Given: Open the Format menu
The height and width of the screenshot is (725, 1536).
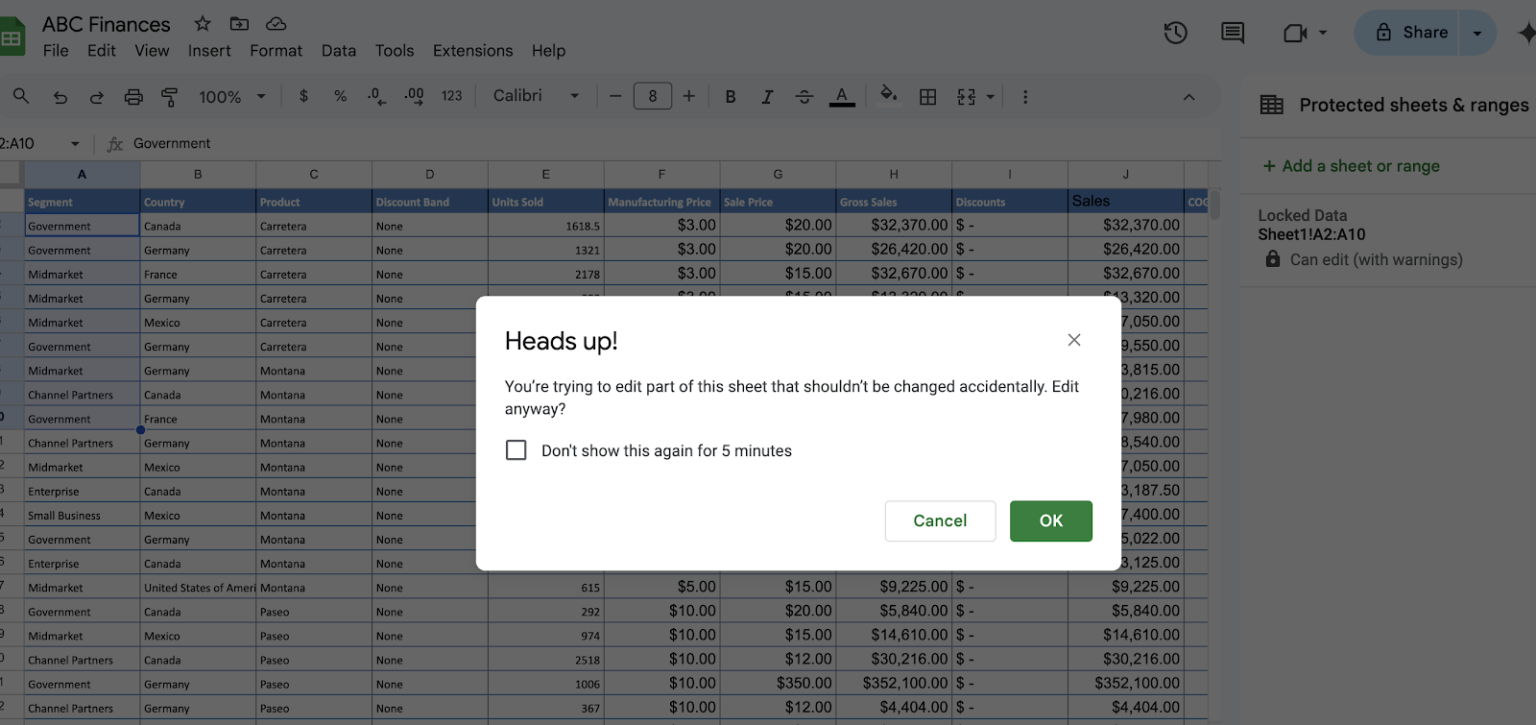Looking at the screenshot, I should click(x=276, y=50).
